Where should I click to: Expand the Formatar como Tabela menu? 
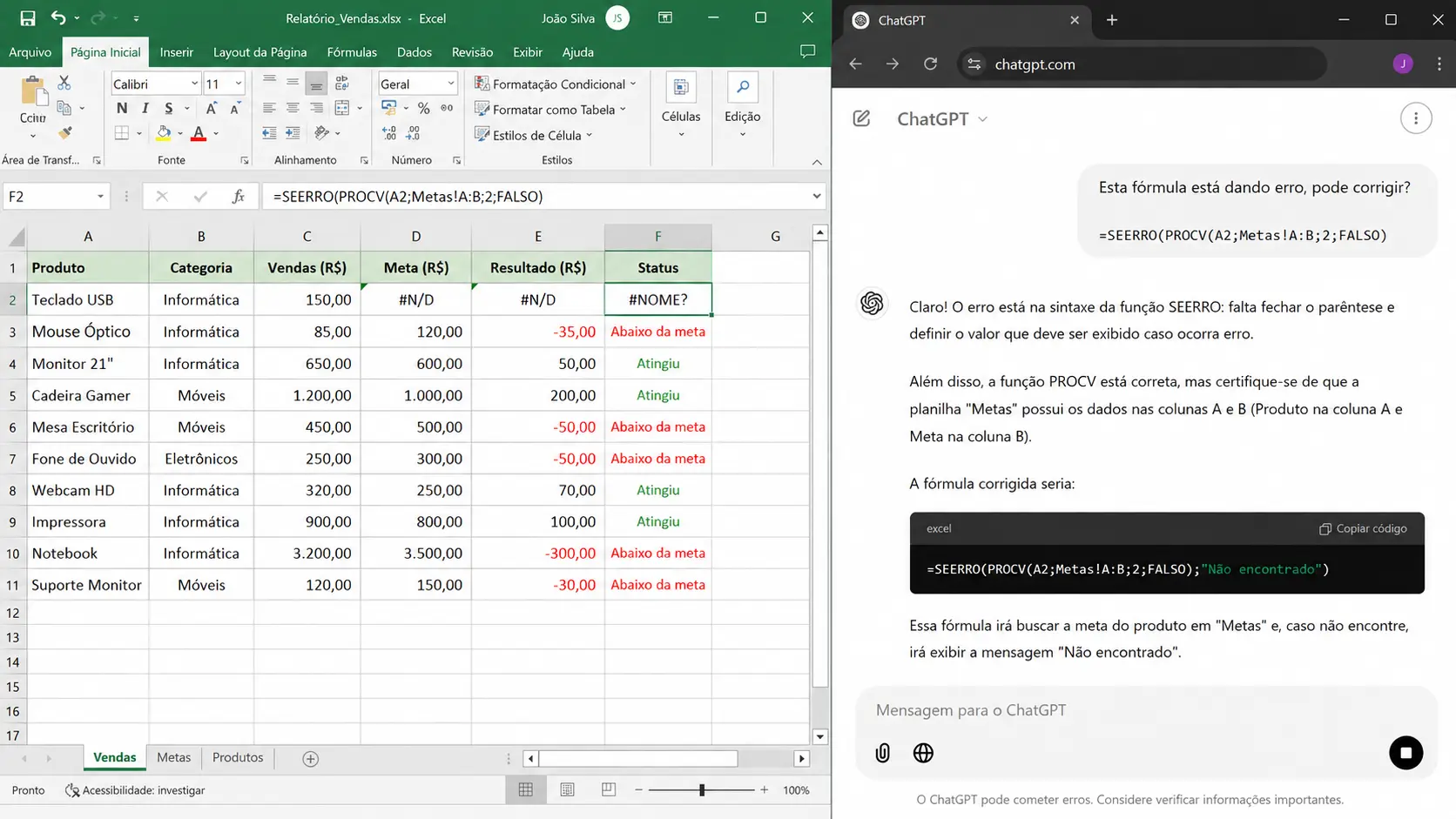[550, 110]
